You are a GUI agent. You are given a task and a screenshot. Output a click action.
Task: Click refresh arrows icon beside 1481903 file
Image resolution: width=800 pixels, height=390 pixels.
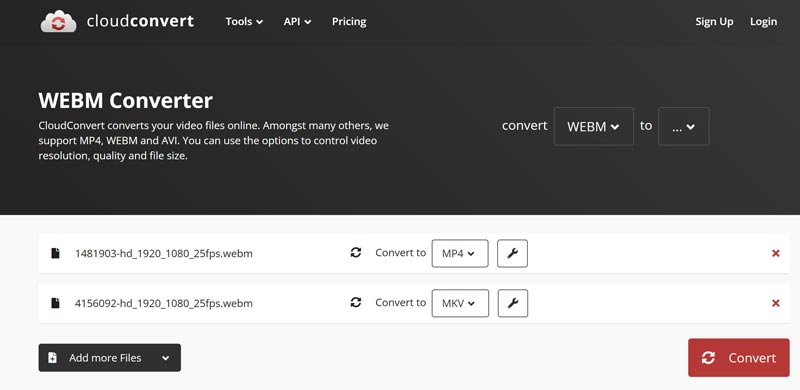click(356, 252)
